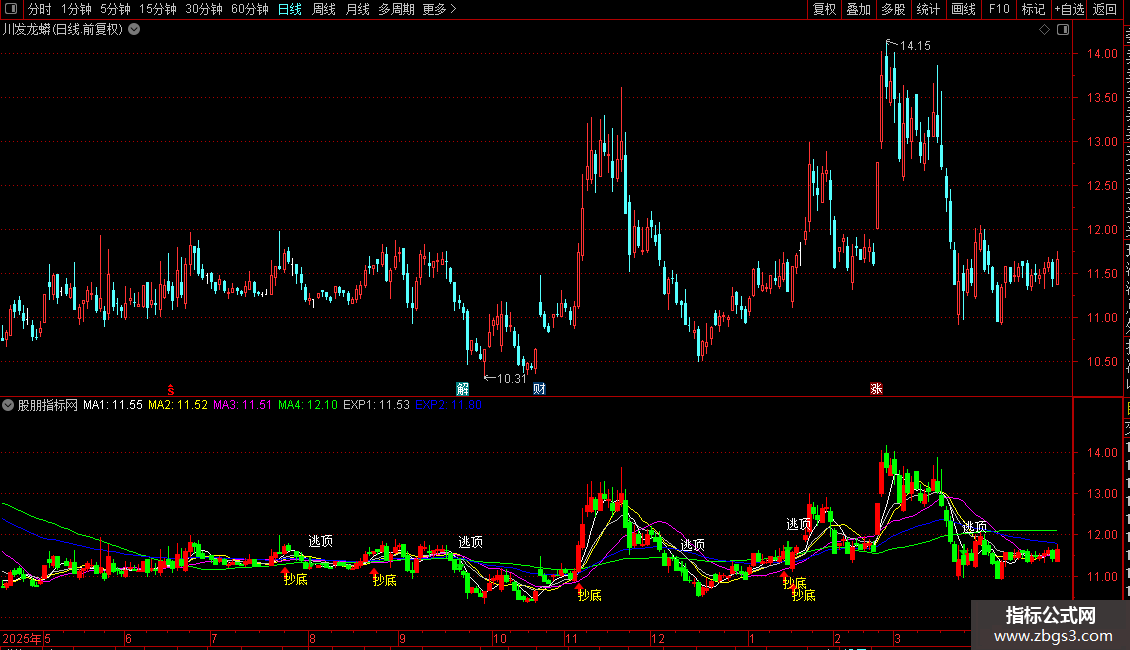Click month 11 on the timeline
1130x650 pixels.
(571, 638)
